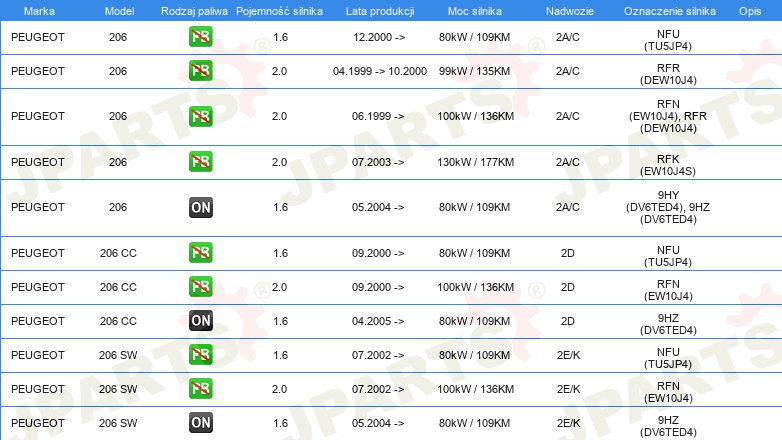Click the petrol icon in the 206 CC 2.0 row
Screen dimensions: 782x440
(x=200, y=286)
